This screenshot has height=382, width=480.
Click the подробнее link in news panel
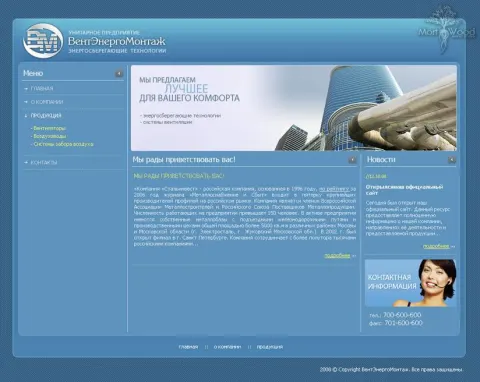coord(436,246)
